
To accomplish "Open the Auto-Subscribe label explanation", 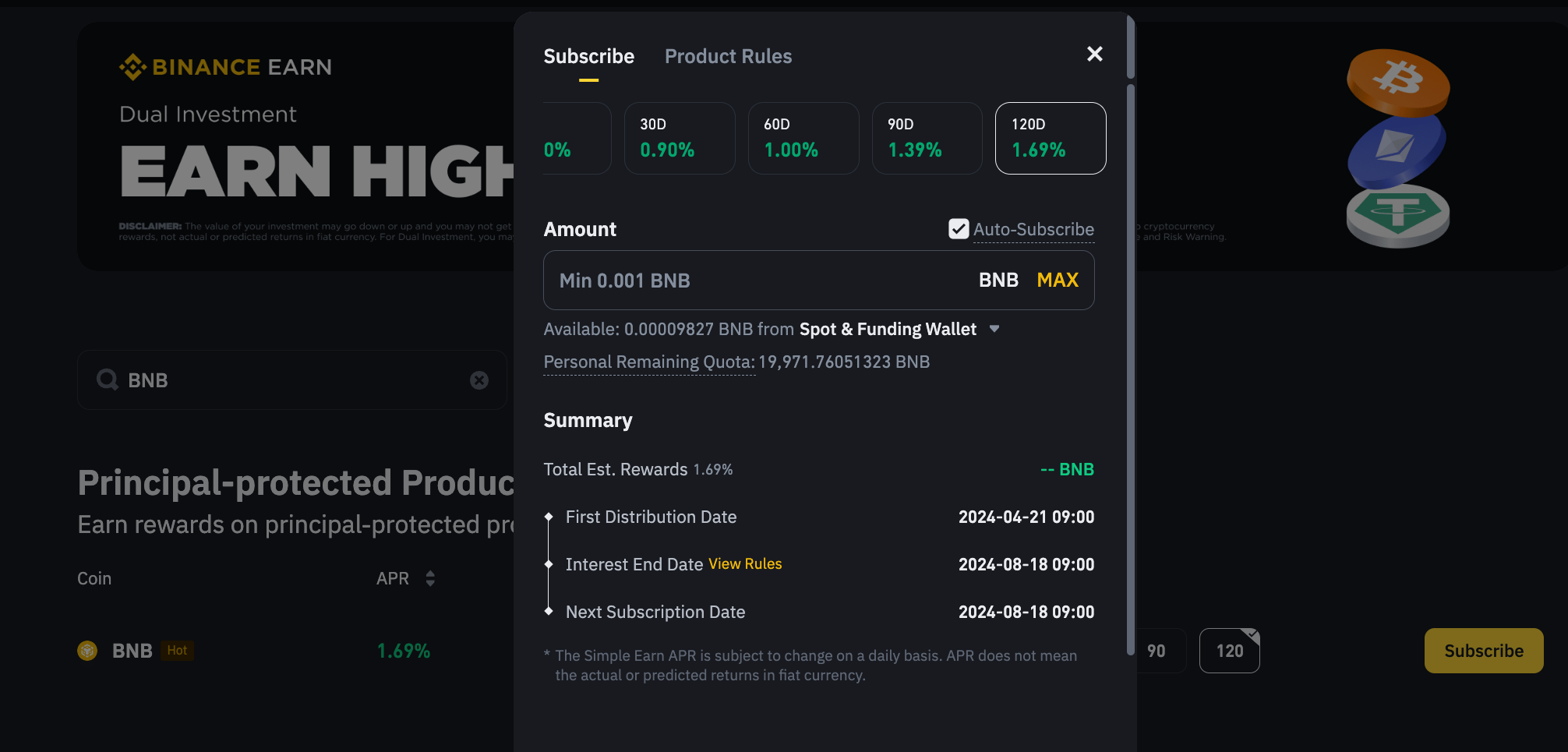I will click(x=1033, y=229).
